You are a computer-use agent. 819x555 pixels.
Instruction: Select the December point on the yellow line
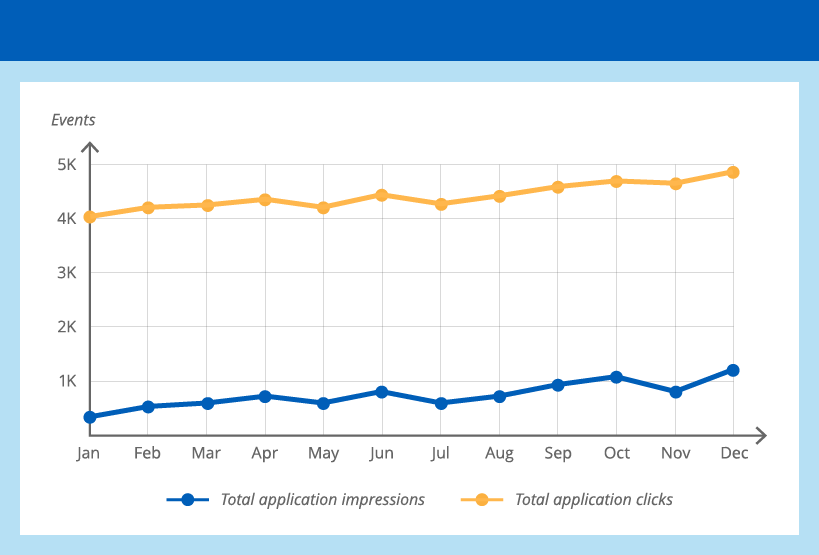point(733,172)
